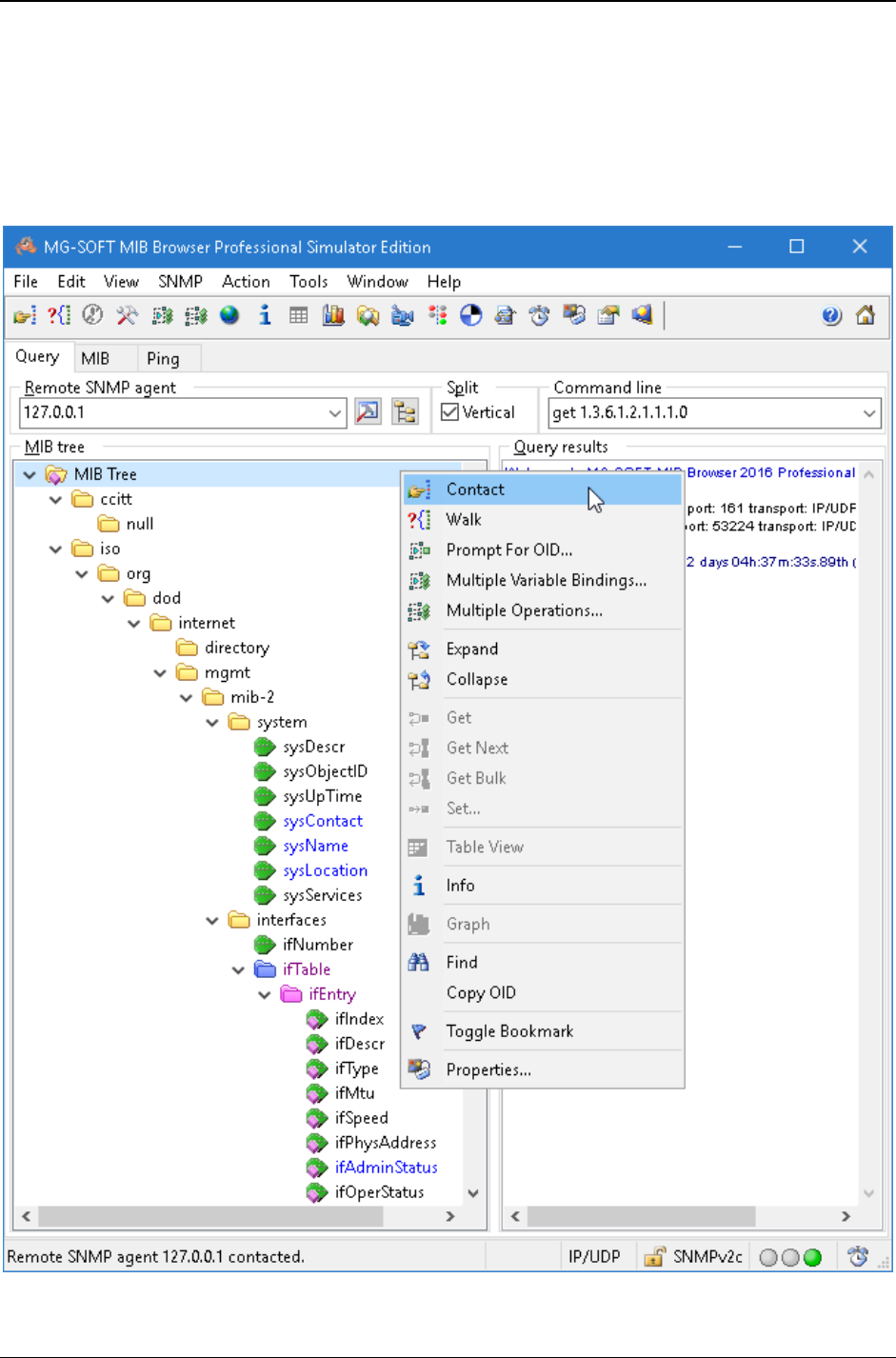Viewport: 896px width, 1358px height.
Task: Collapse the ifTable tree node
Action: click(x=238, y=969)
